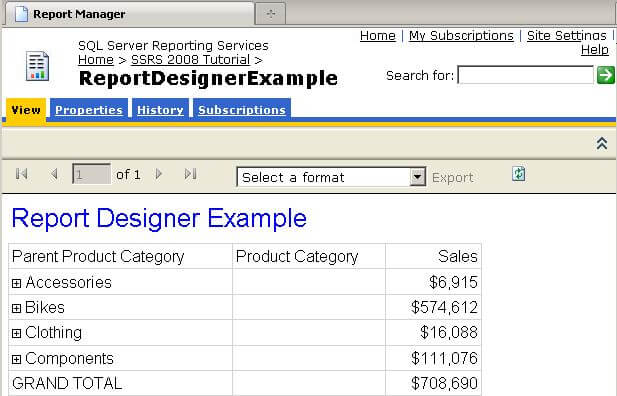Open the Subscriptions tab

(x=242, y=110)
